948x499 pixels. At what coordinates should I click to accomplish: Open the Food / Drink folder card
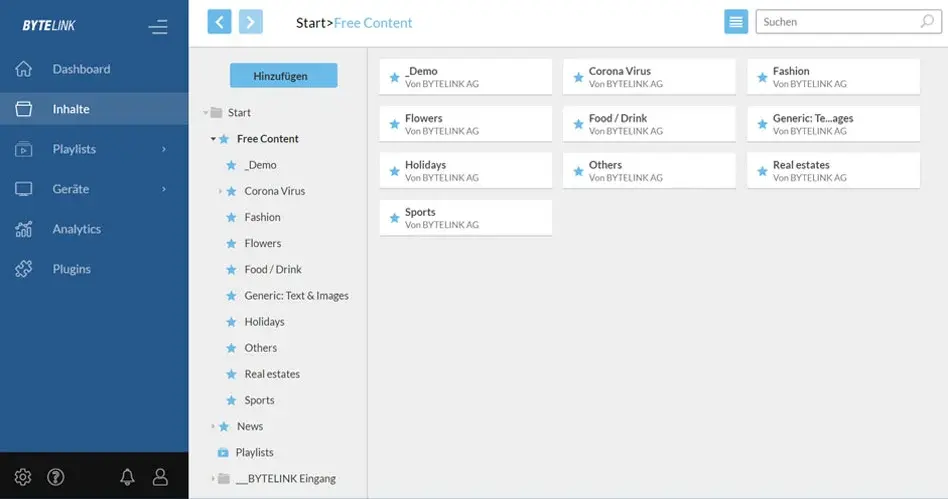(649, 124)
